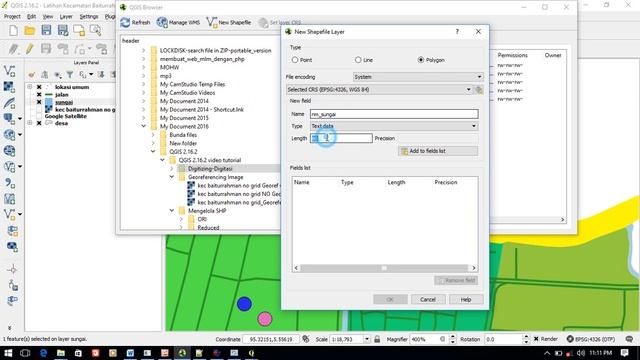Screen dimensions: 640x360
Task: Click the field Name input
Action: click(x=394, y=114)
